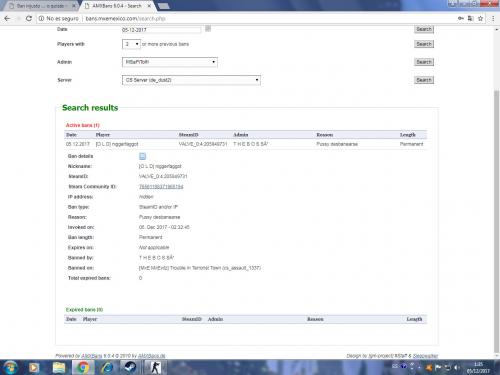Open Steam from the taskbar
The width and height of the screenshot is (500, 375).
click(x=130, y=367)
